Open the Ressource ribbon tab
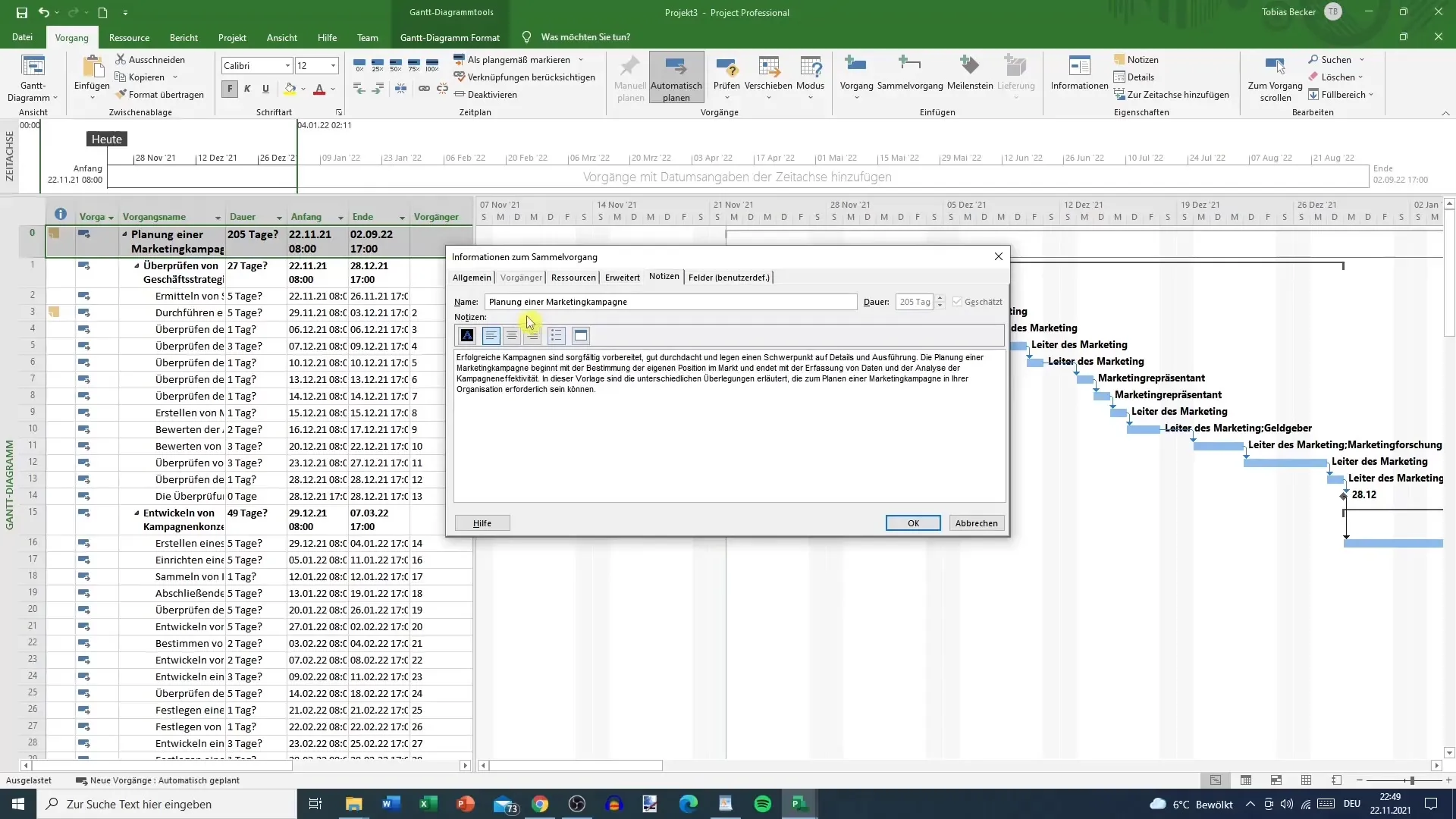 coord(129,37)
